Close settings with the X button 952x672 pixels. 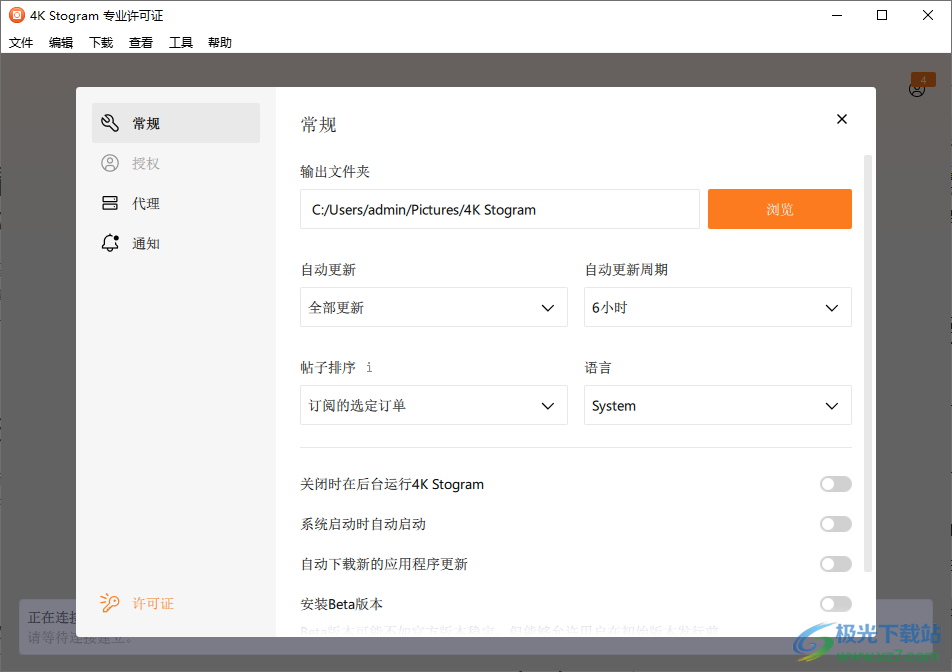click(841, 118)
